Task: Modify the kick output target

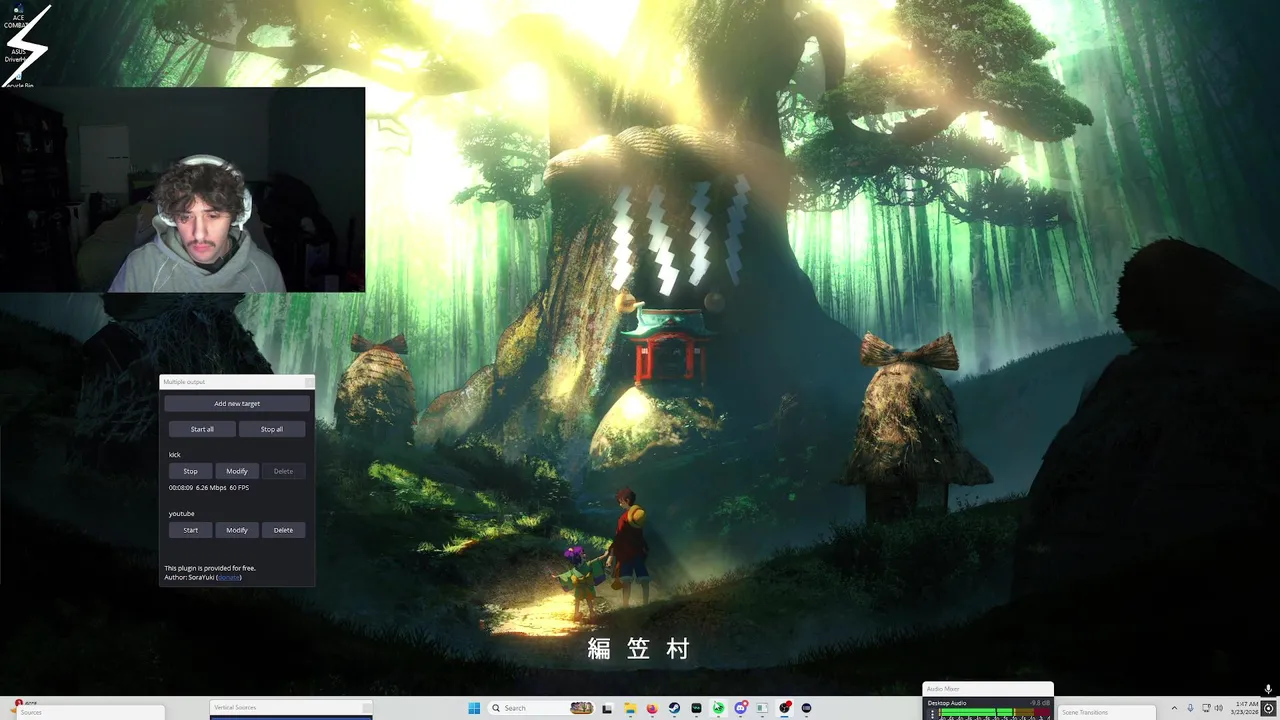Action: 237,471
